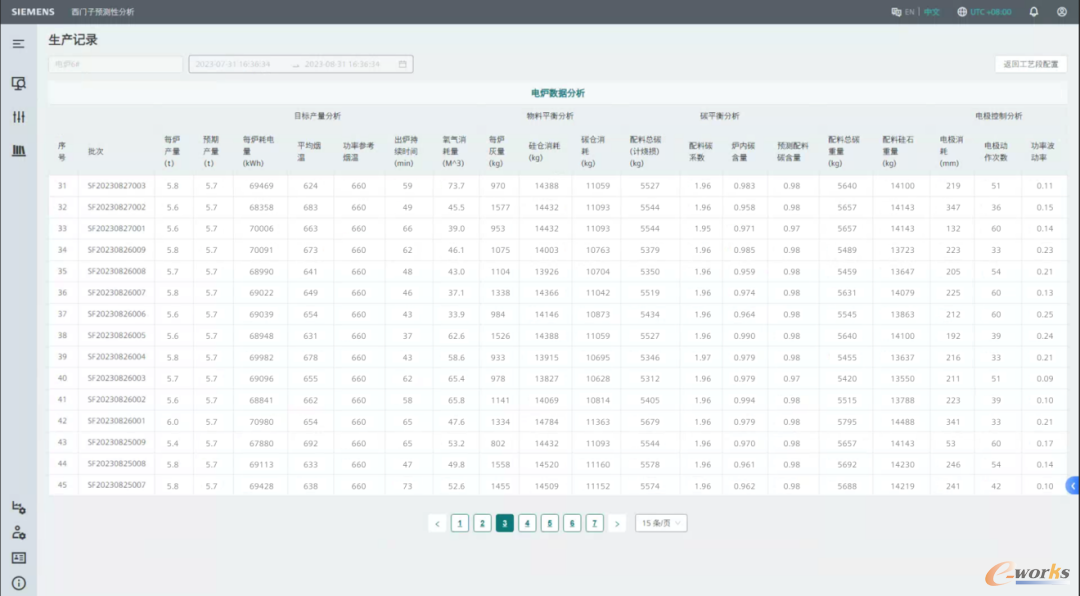1080x596 pixels.
Task: Go to page 2
Action: click(482, 524)
